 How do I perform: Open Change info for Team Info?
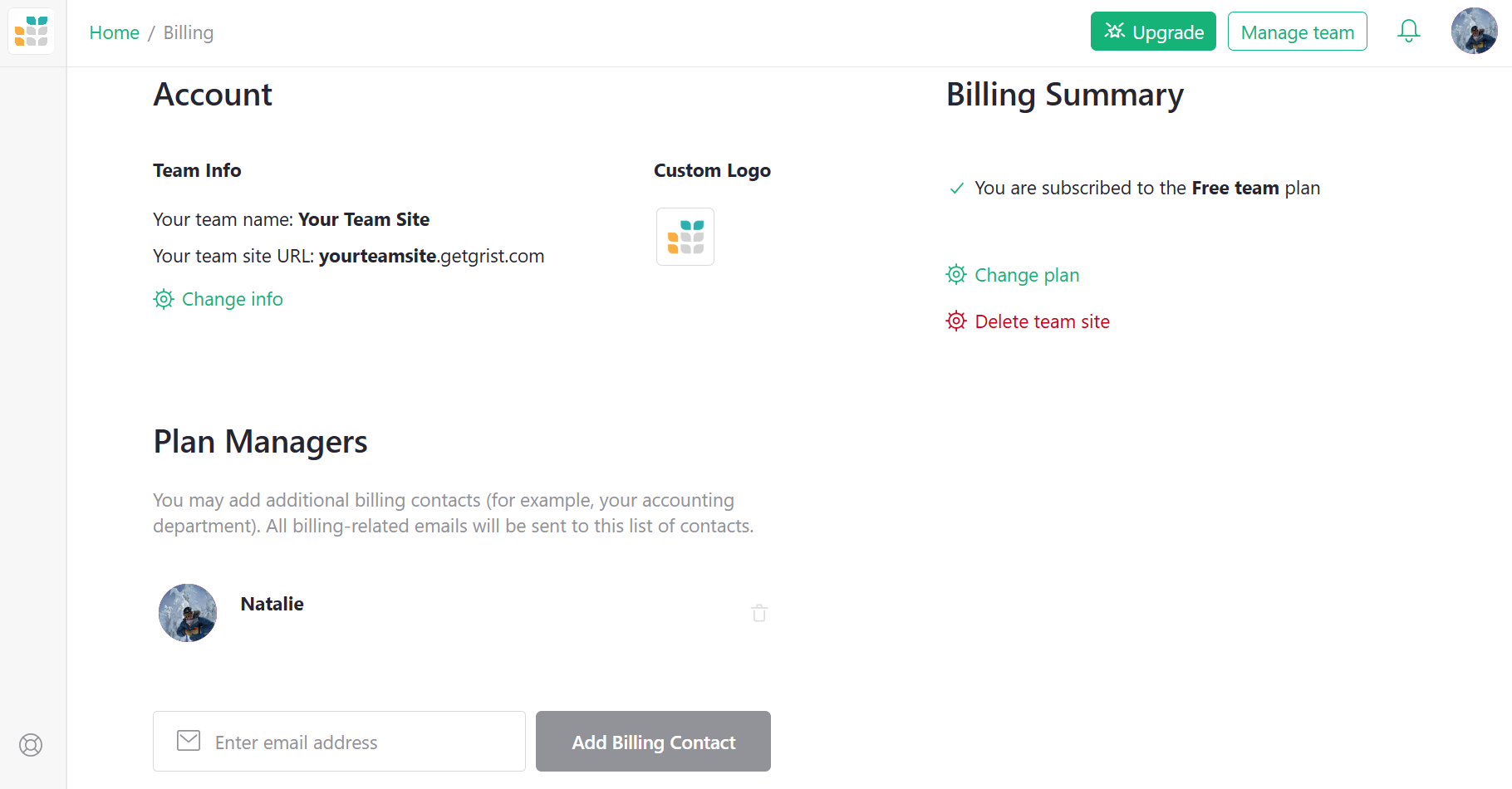pos(233,299)
